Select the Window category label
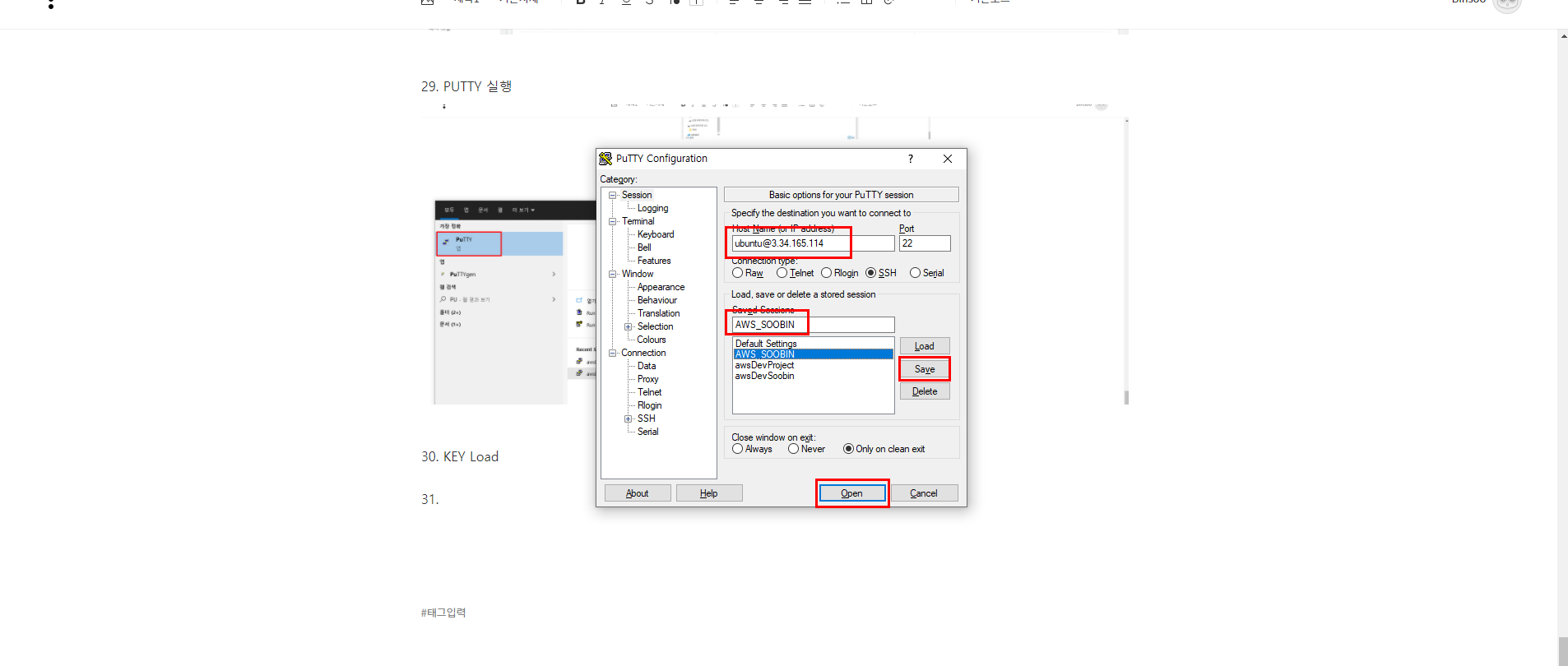Image resolution: width=1568 pixels, height=666 pixels. coord(638,274)
